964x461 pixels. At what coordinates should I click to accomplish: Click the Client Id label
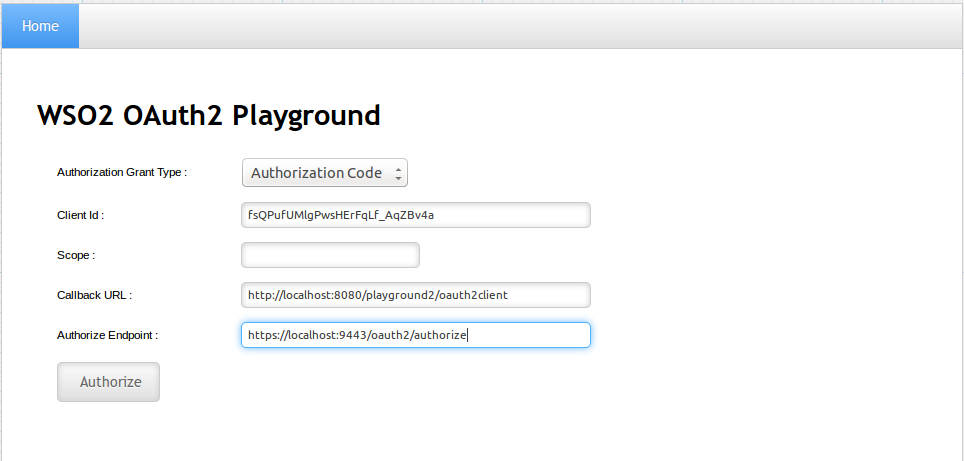81,215
